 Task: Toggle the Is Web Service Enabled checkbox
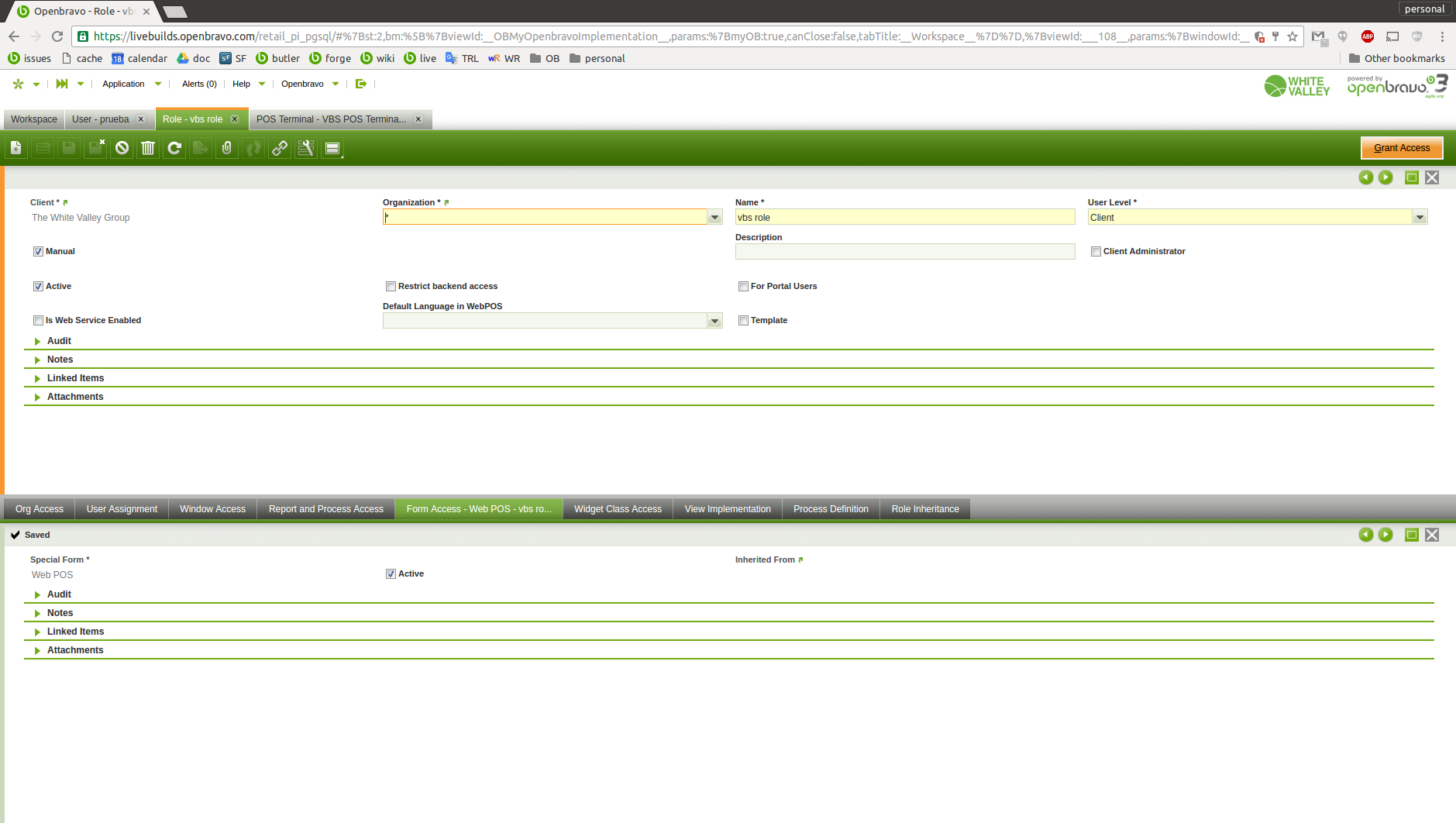point(38,320)
